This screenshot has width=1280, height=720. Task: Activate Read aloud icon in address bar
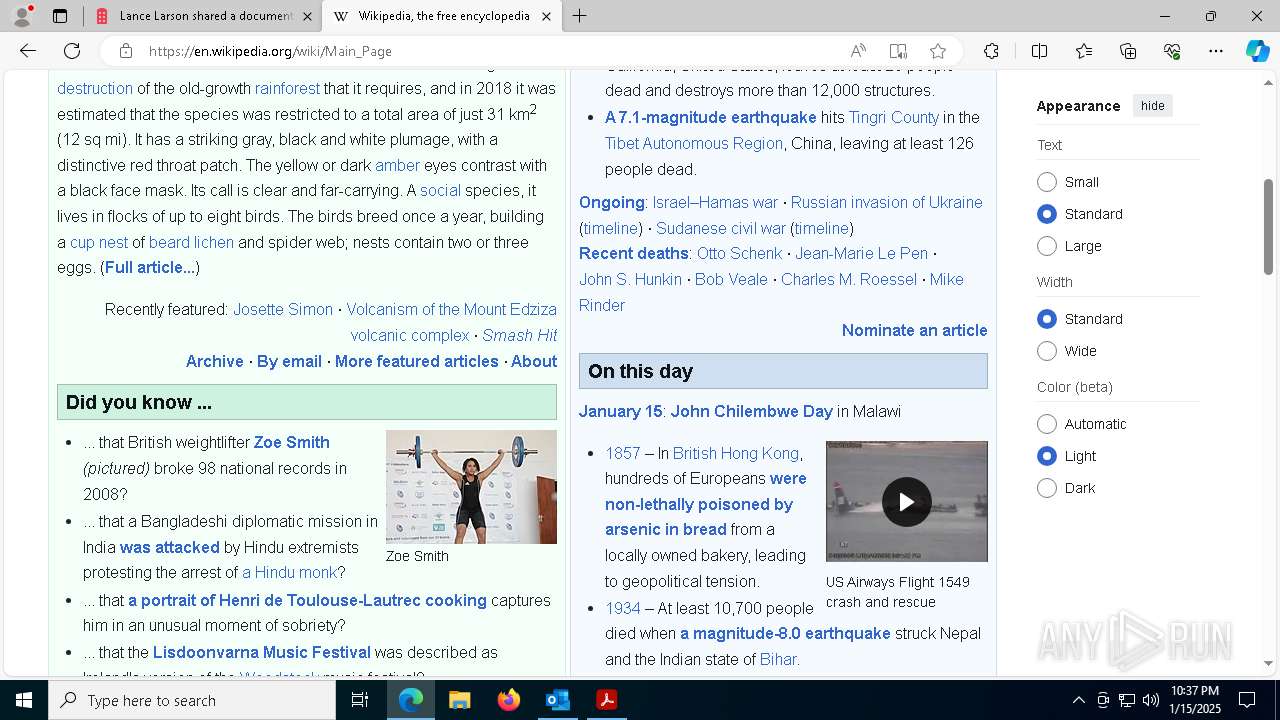(858, 51)
